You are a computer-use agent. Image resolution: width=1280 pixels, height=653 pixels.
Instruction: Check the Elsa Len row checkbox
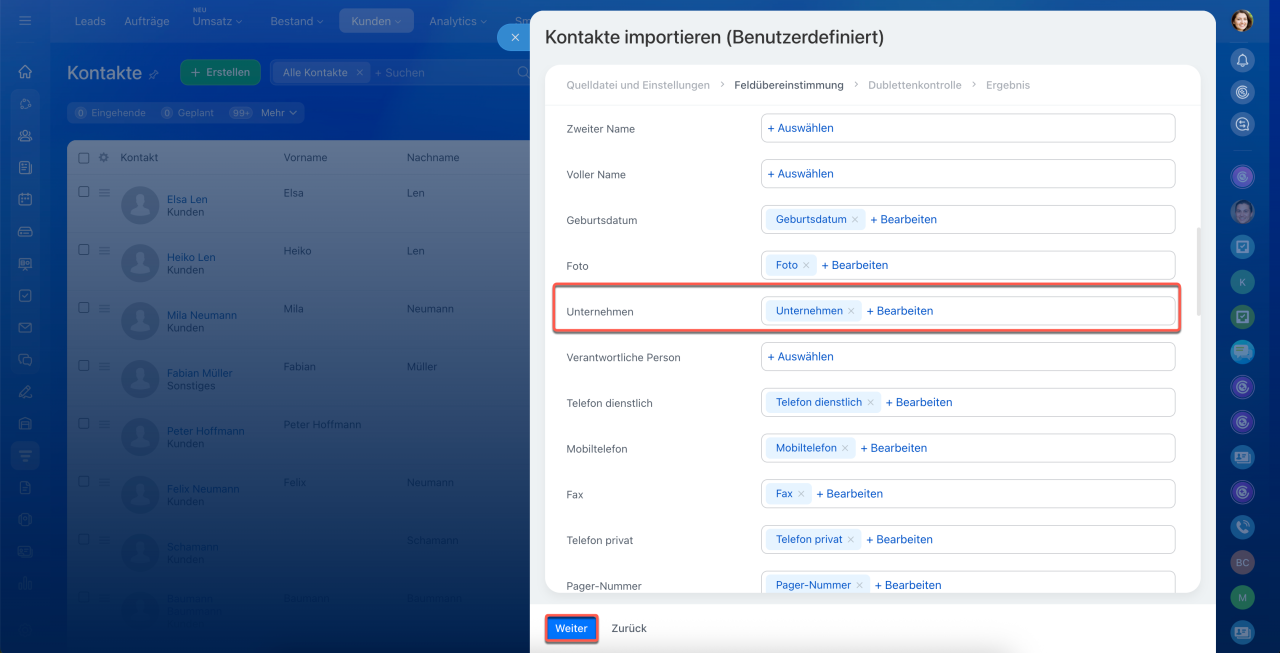coord(84,192)
